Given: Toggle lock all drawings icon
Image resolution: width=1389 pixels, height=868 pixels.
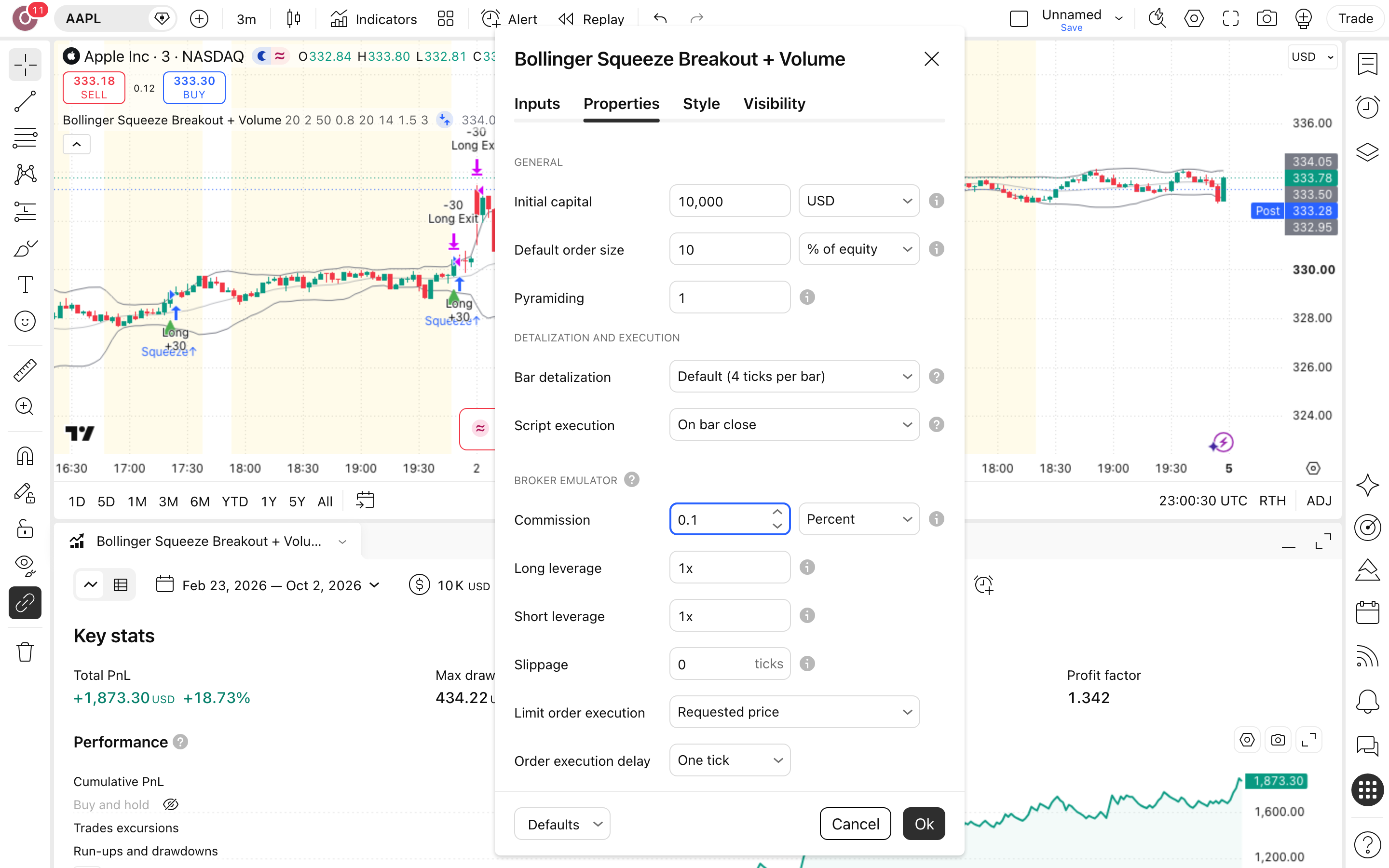Looking at the screenshot, I should tap(25, 529).
